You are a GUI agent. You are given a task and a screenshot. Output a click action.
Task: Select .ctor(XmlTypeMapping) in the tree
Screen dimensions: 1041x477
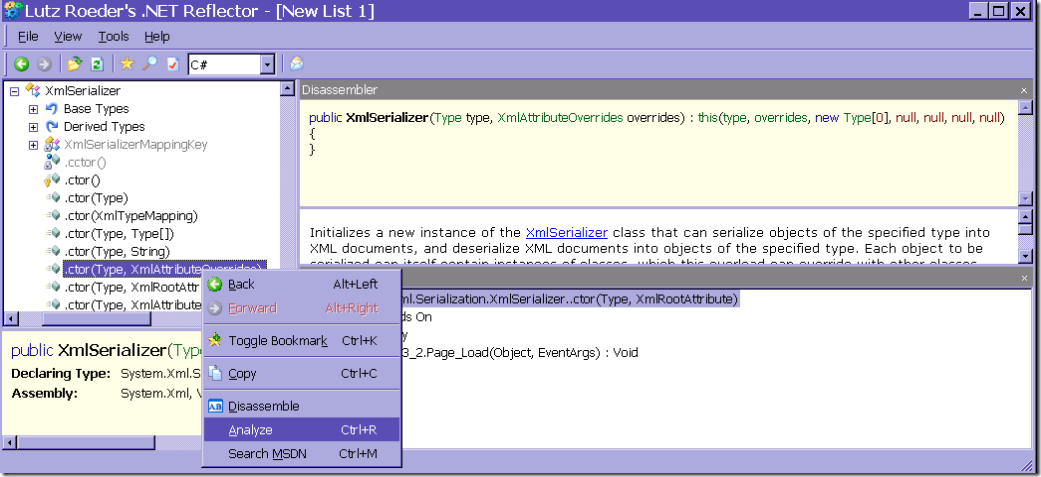tap(131, 216)
